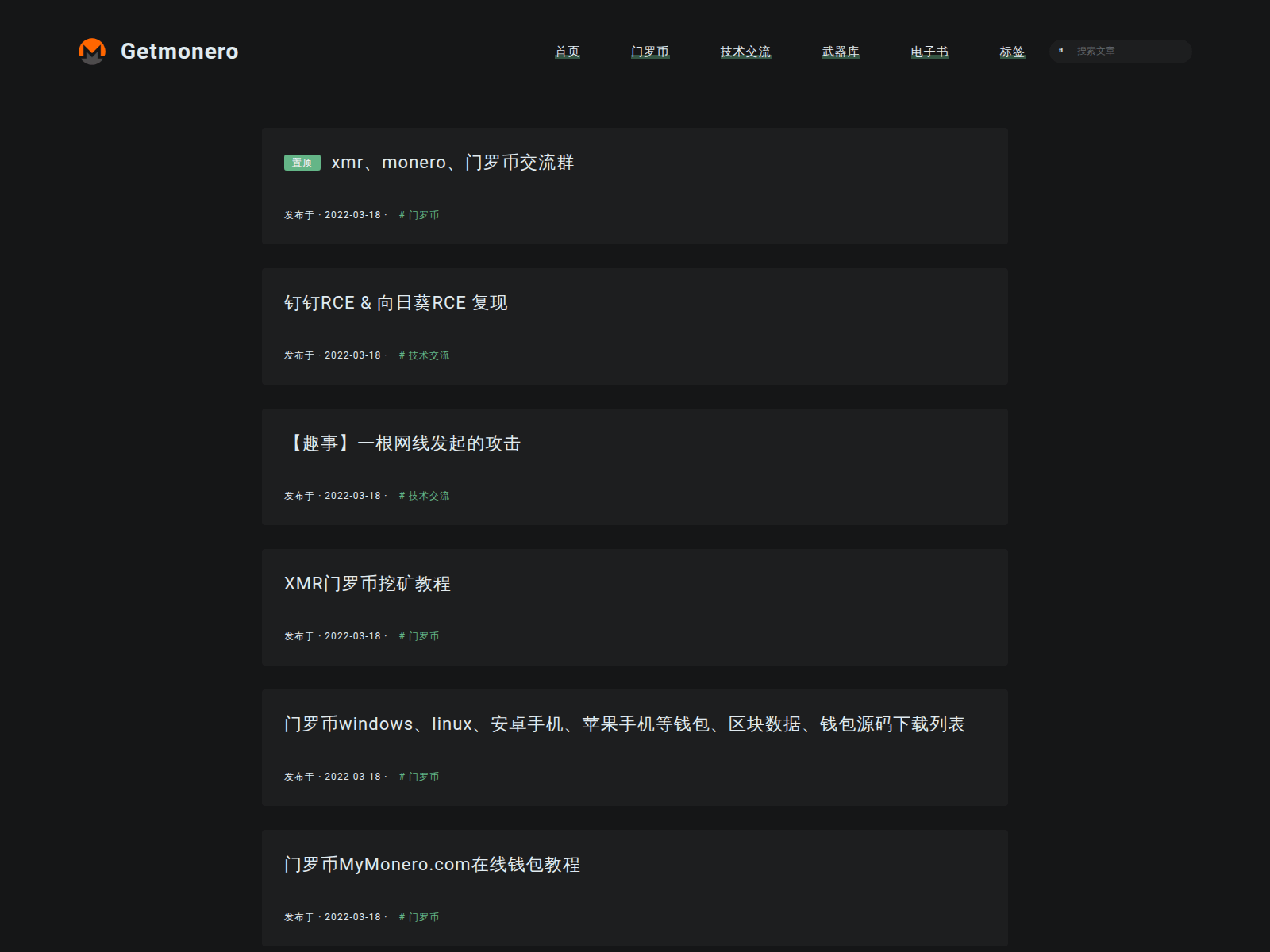Open the 标签 navigation menu
Viewport: 1270px width, 952px height.
[x=1012, y=52]
